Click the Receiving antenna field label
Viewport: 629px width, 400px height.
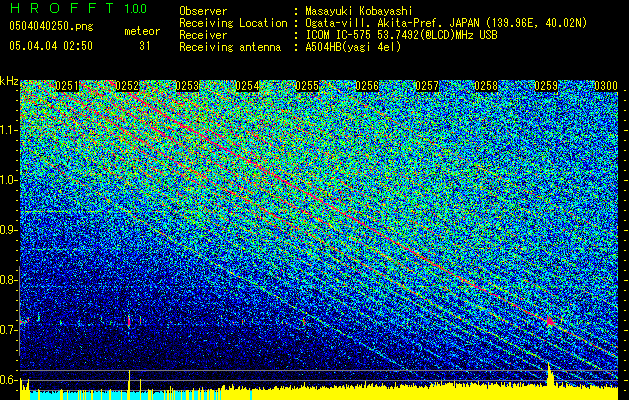coord(230,47)
